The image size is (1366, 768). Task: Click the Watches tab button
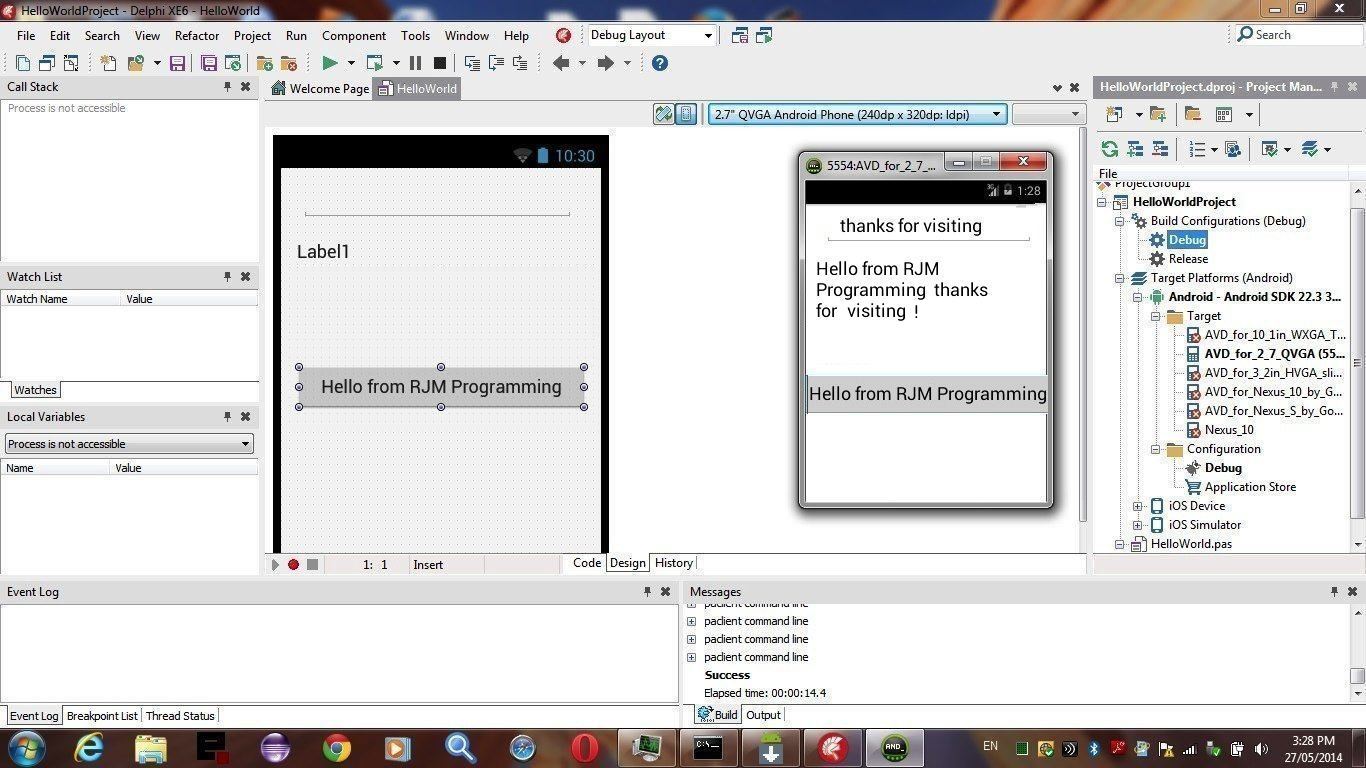[35, 390]
